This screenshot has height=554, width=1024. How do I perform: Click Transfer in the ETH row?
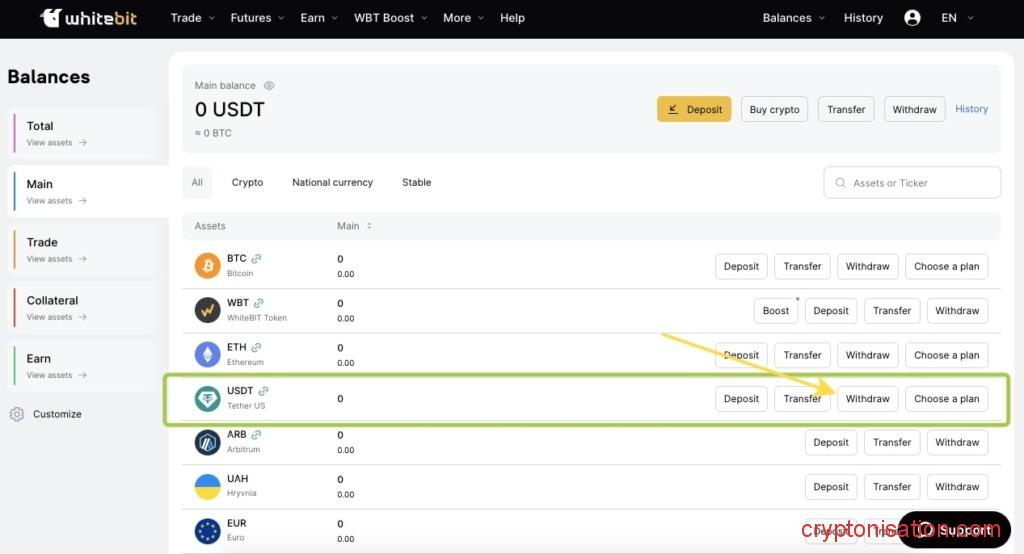tap(802, 355)
